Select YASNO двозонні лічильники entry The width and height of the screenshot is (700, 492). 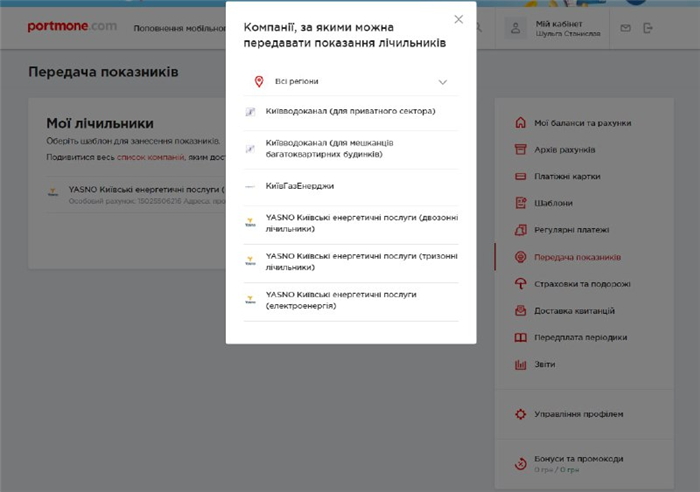(351, 223)
